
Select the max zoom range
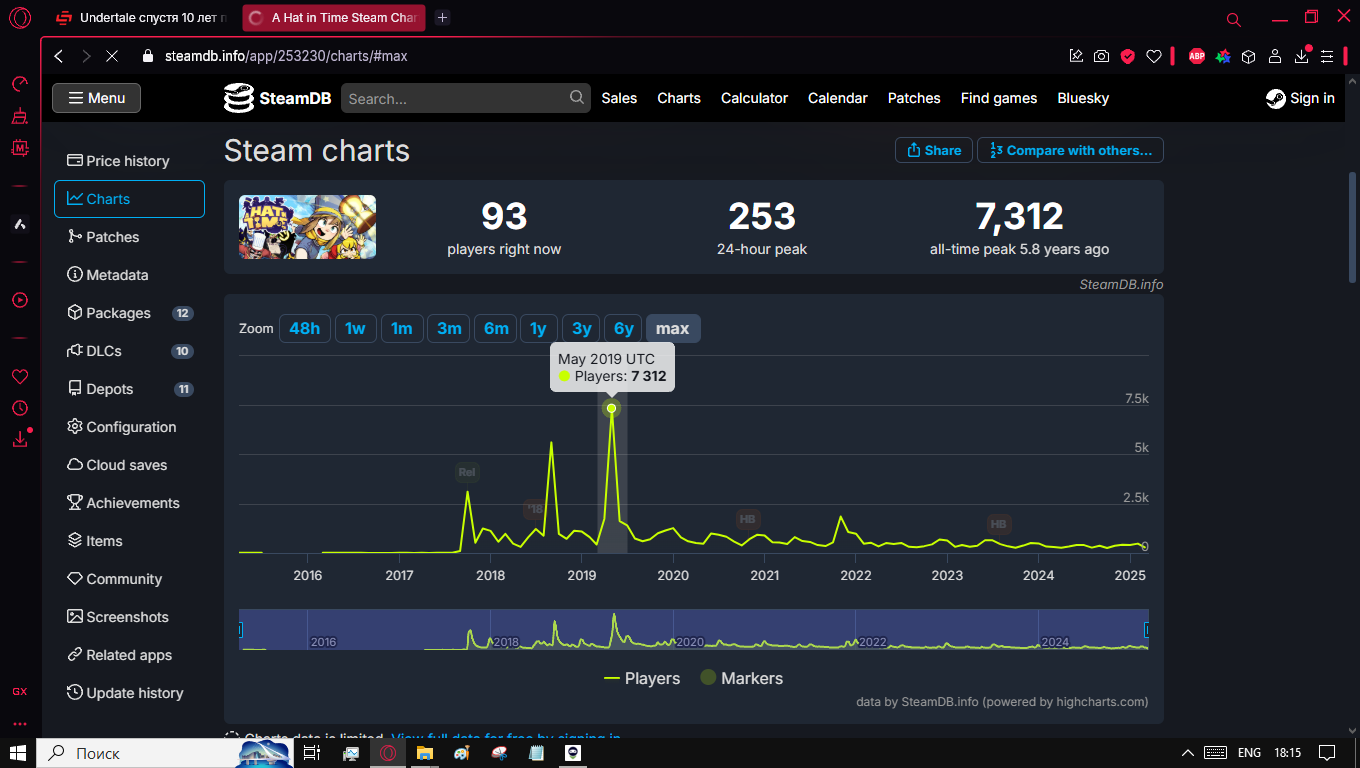[x=672, y=328]
